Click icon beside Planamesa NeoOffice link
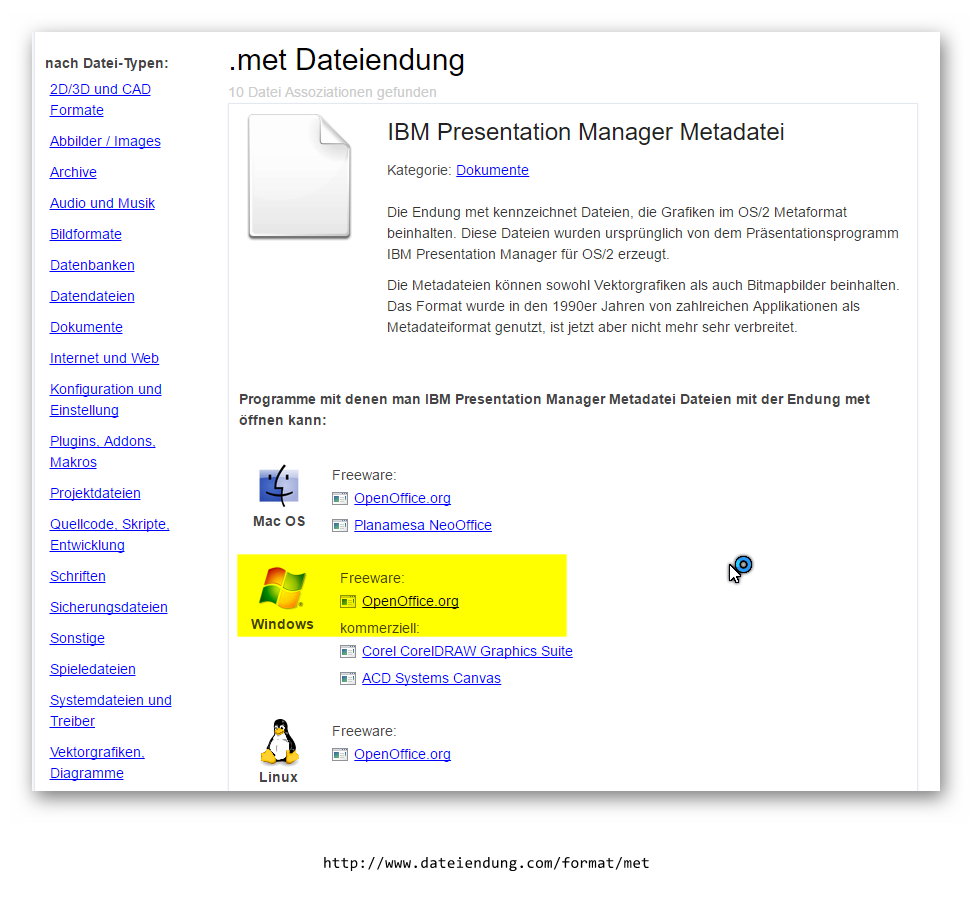Image resolution: width=972 pixels, height=903 pixels. click(340, 526)
